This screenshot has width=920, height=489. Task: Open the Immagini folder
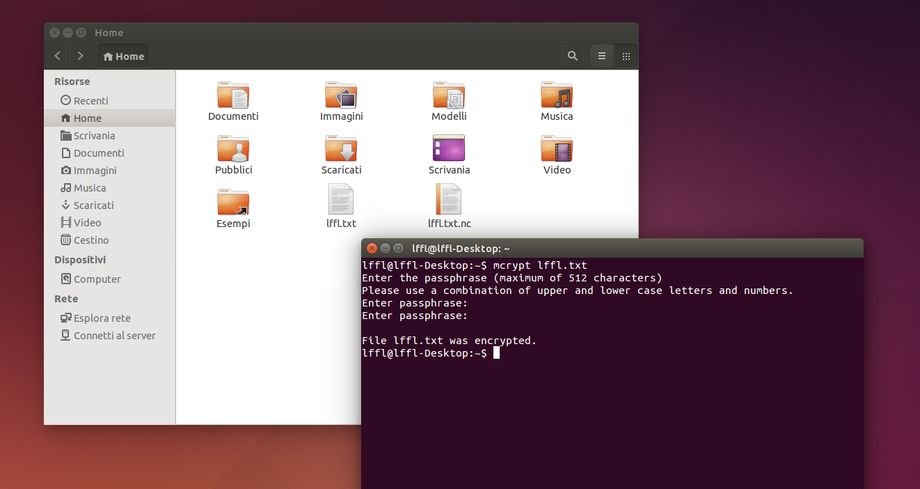(341, 97)
